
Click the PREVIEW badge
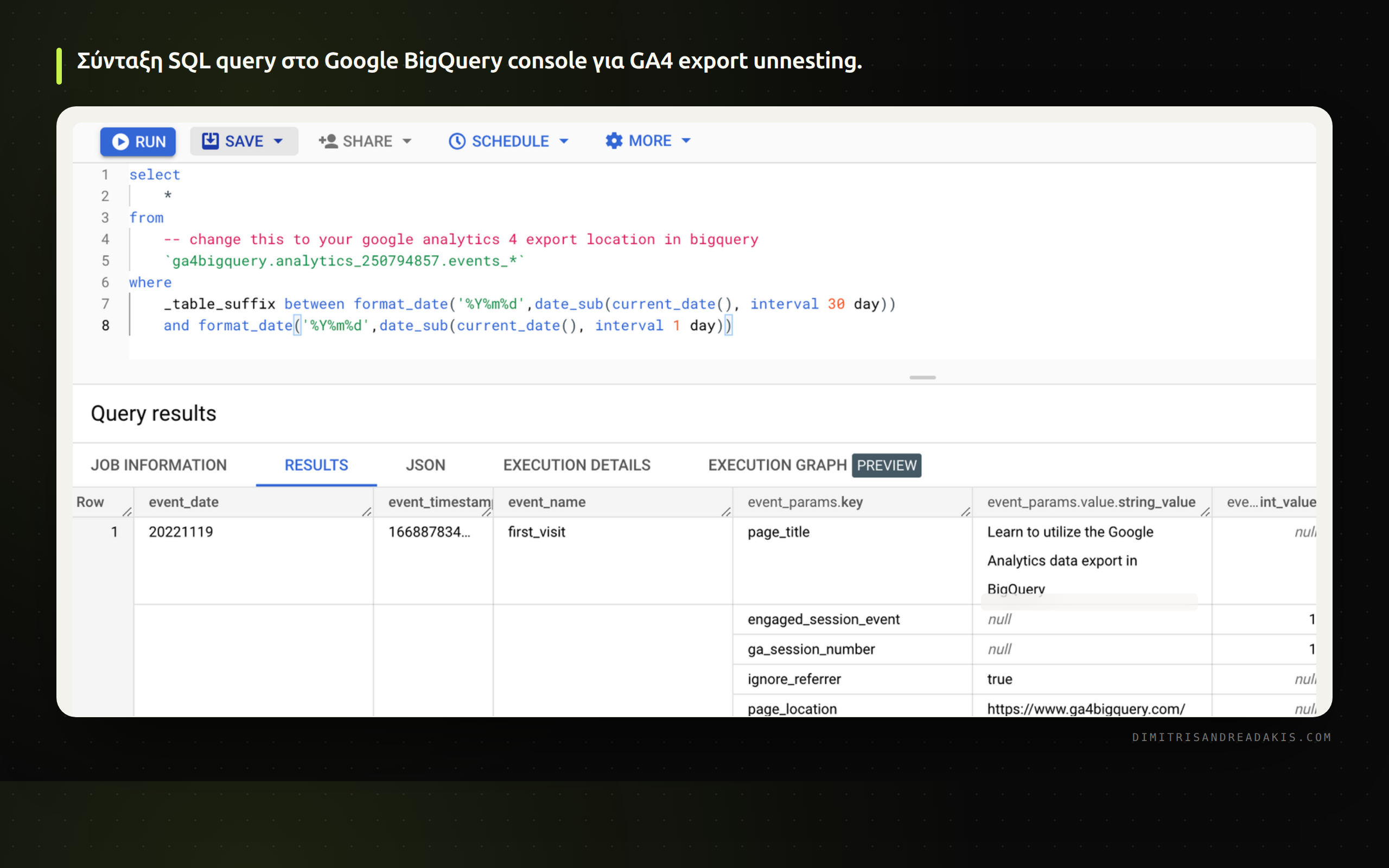point(886,465)
